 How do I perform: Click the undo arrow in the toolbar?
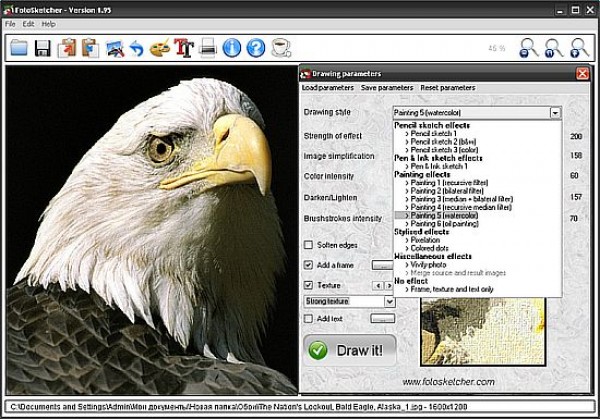[x=137, y=47]
